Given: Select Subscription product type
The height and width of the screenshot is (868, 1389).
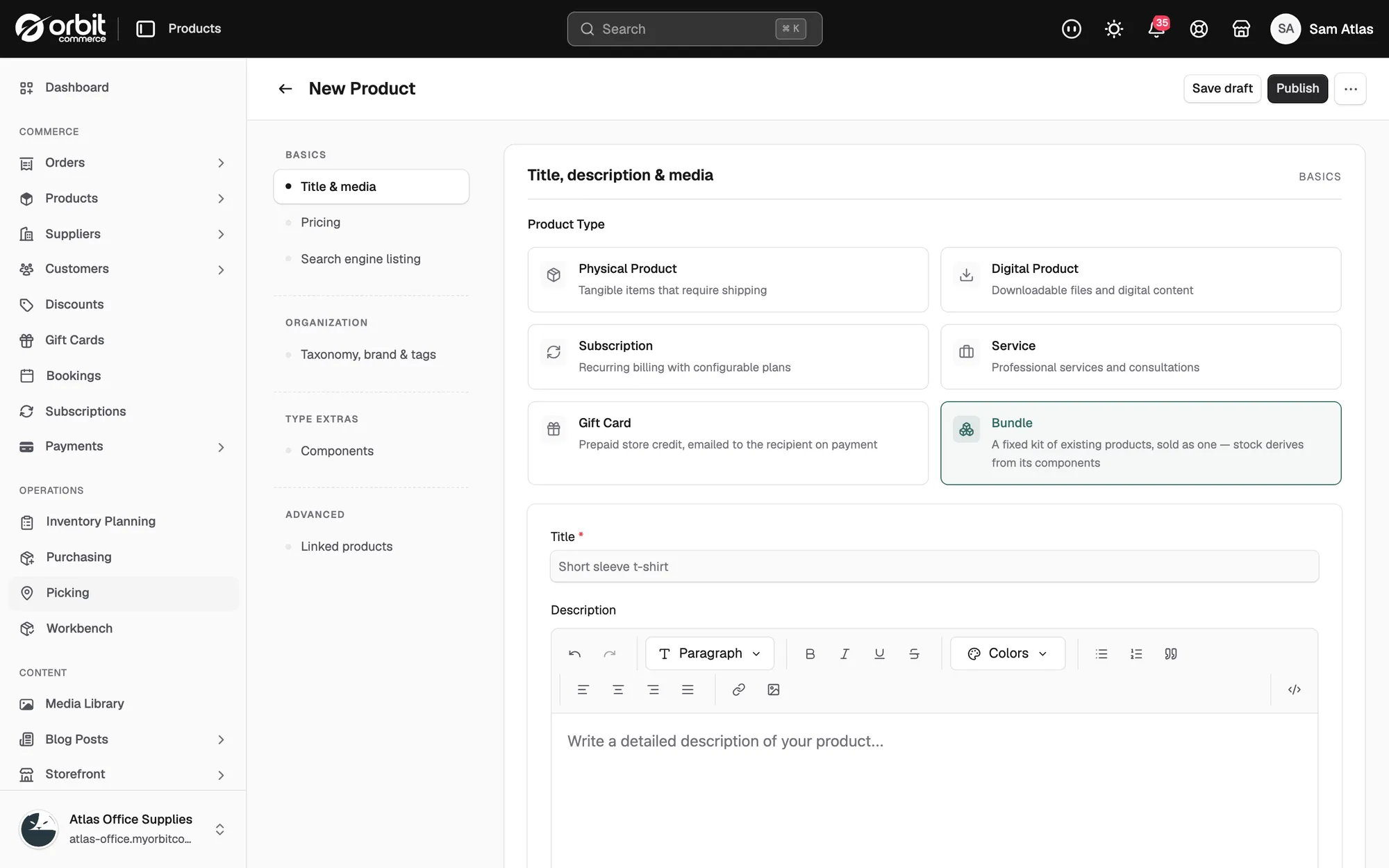Looking at the screenshot, I should click(x=728, y=357).
